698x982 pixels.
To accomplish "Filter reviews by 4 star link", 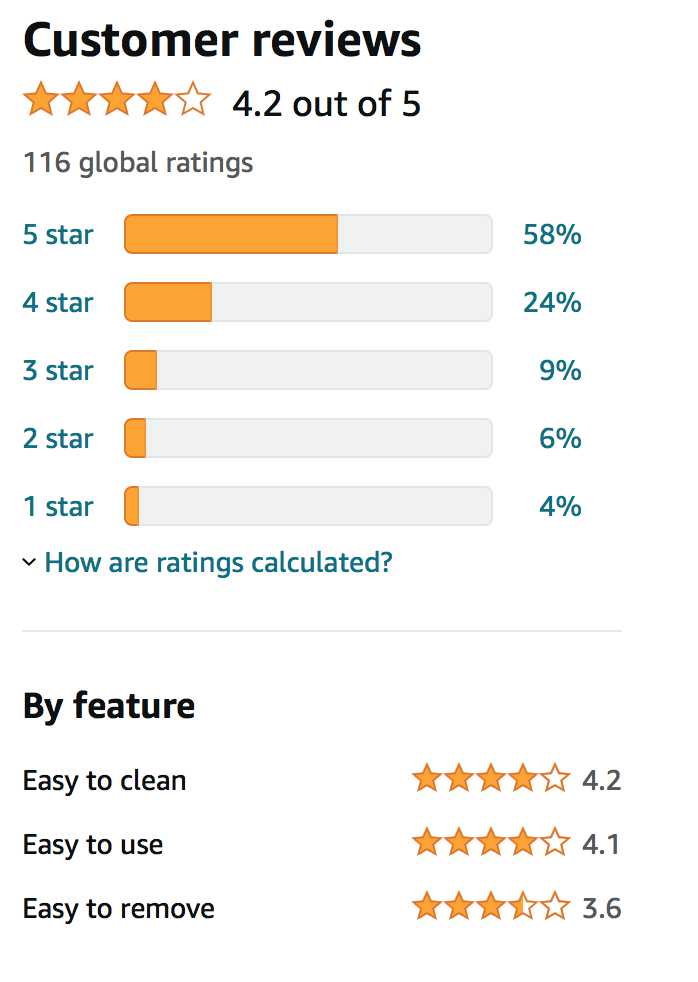I will coord(58,302).
